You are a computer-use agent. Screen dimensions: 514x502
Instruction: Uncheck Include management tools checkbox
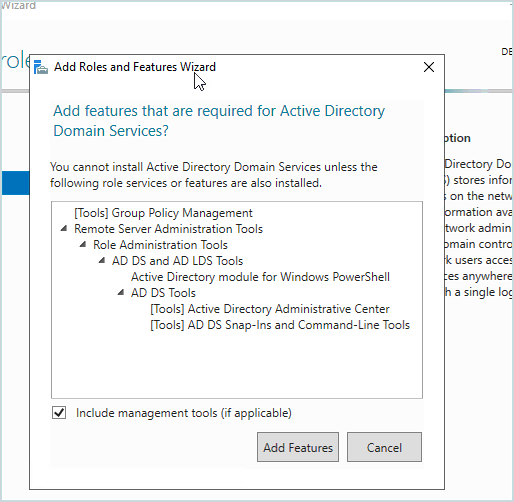pyautogui.click(x=59, y=413)
